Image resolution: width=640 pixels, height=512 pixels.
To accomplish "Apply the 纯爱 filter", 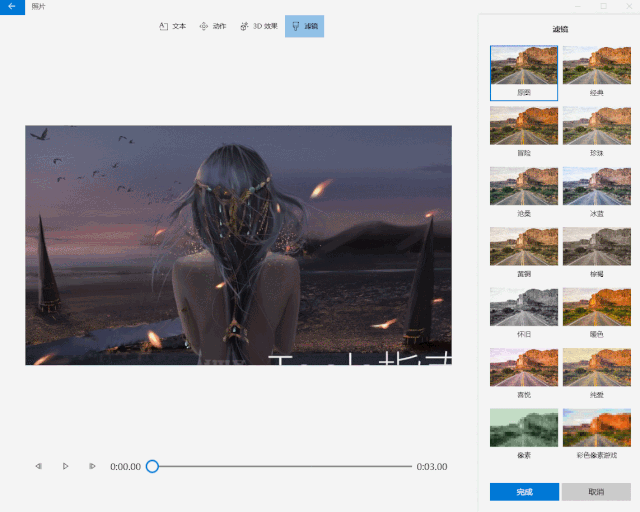I will click(596, 374).
